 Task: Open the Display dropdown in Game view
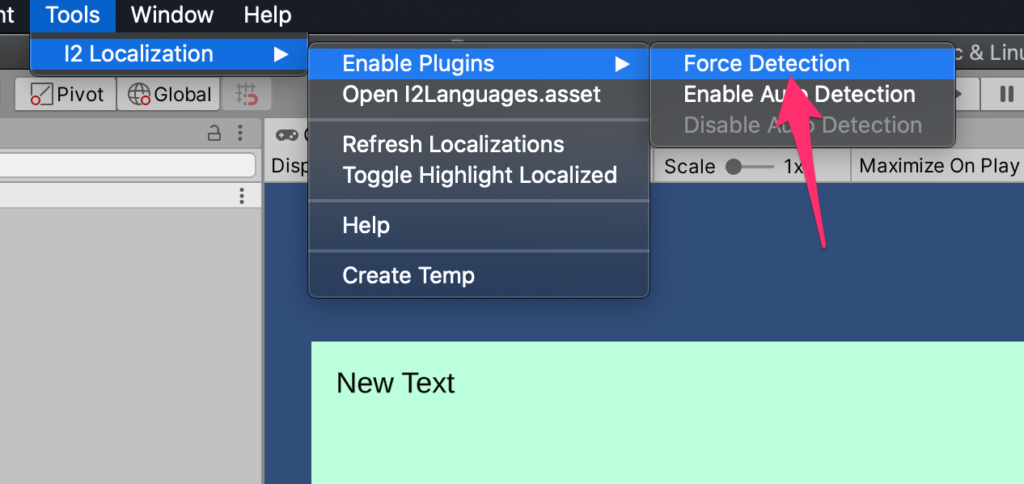(290, 166)
